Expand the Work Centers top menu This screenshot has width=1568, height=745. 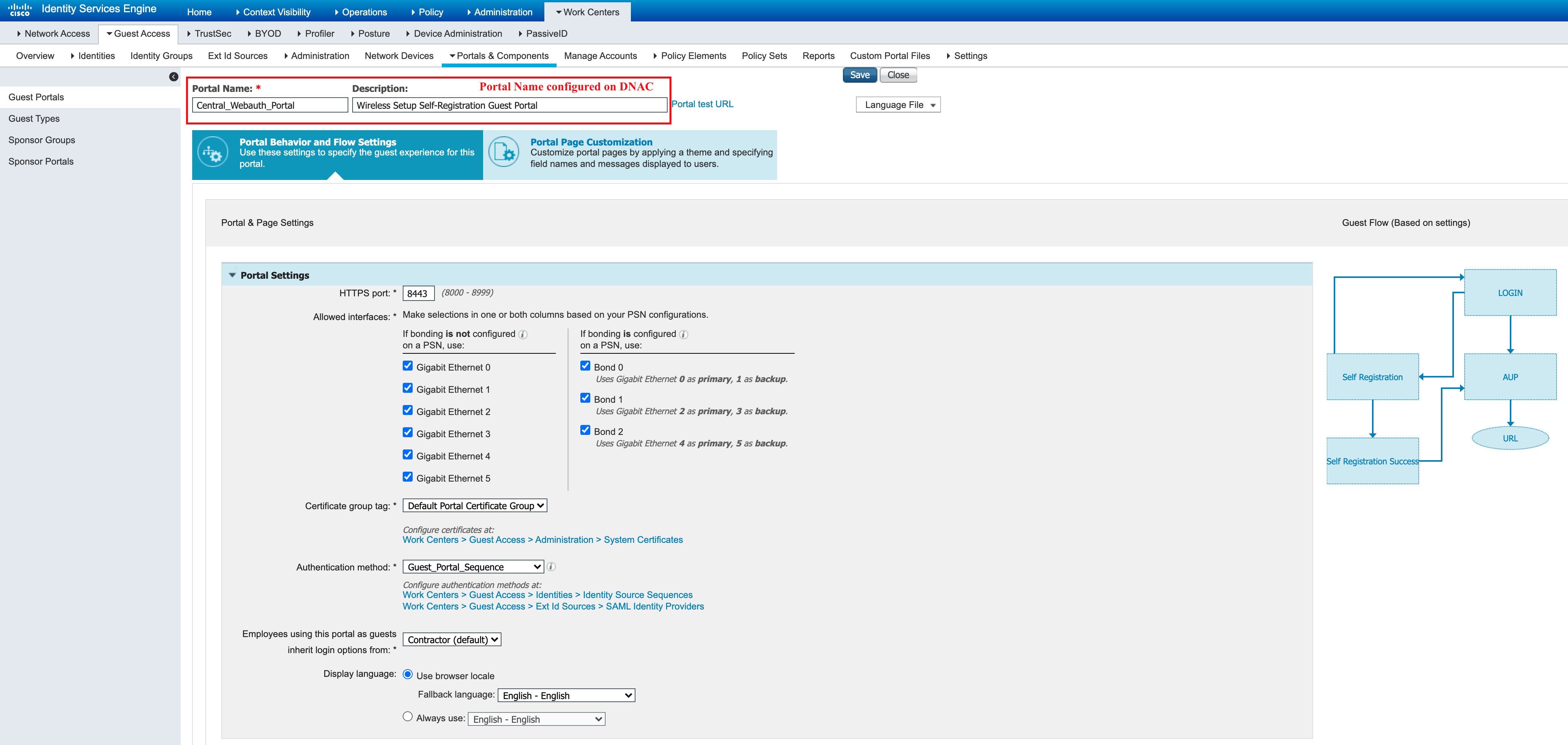click(587, 12)
